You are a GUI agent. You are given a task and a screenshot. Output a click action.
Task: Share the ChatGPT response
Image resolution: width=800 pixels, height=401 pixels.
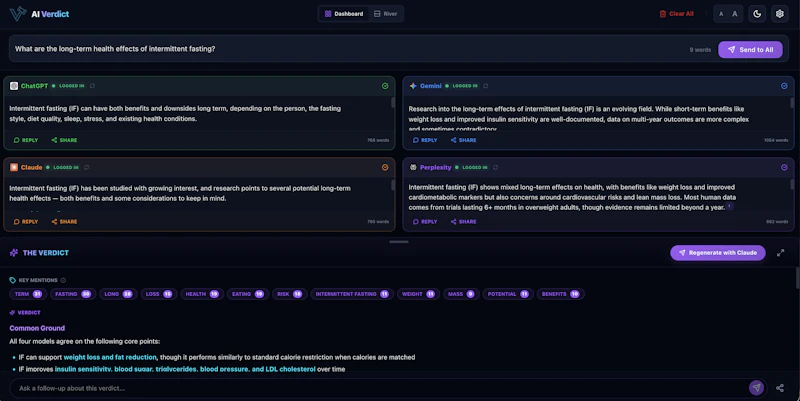[x=64, y=140]
